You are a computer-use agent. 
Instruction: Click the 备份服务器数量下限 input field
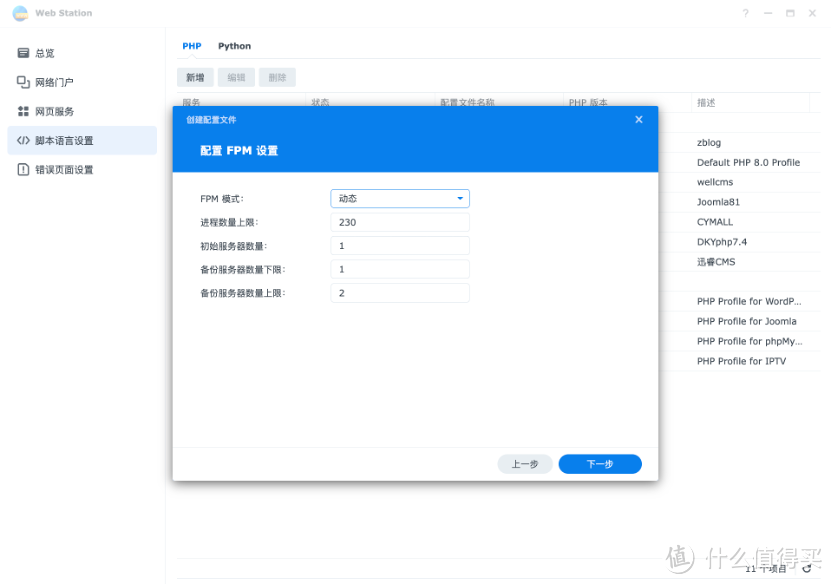(400, 269)
